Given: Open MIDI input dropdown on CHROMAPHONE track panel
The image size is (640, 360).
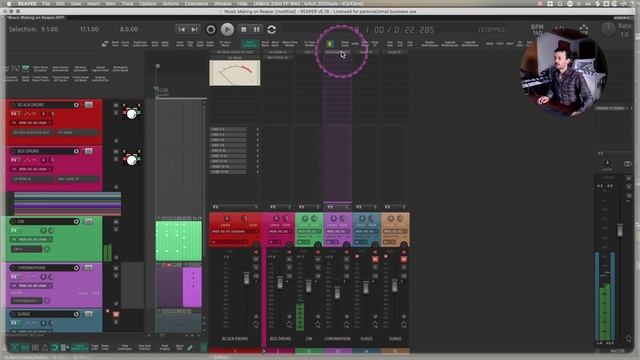Looking at the screenshot, I should coord(32,286).
